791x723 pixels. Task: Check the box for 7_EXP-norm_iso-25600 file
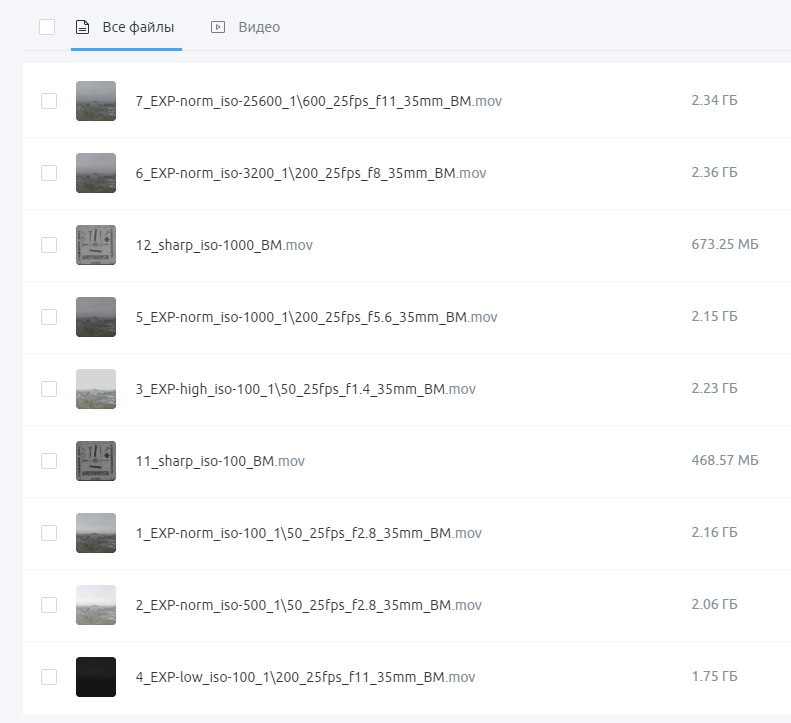[x=49, y=101]
